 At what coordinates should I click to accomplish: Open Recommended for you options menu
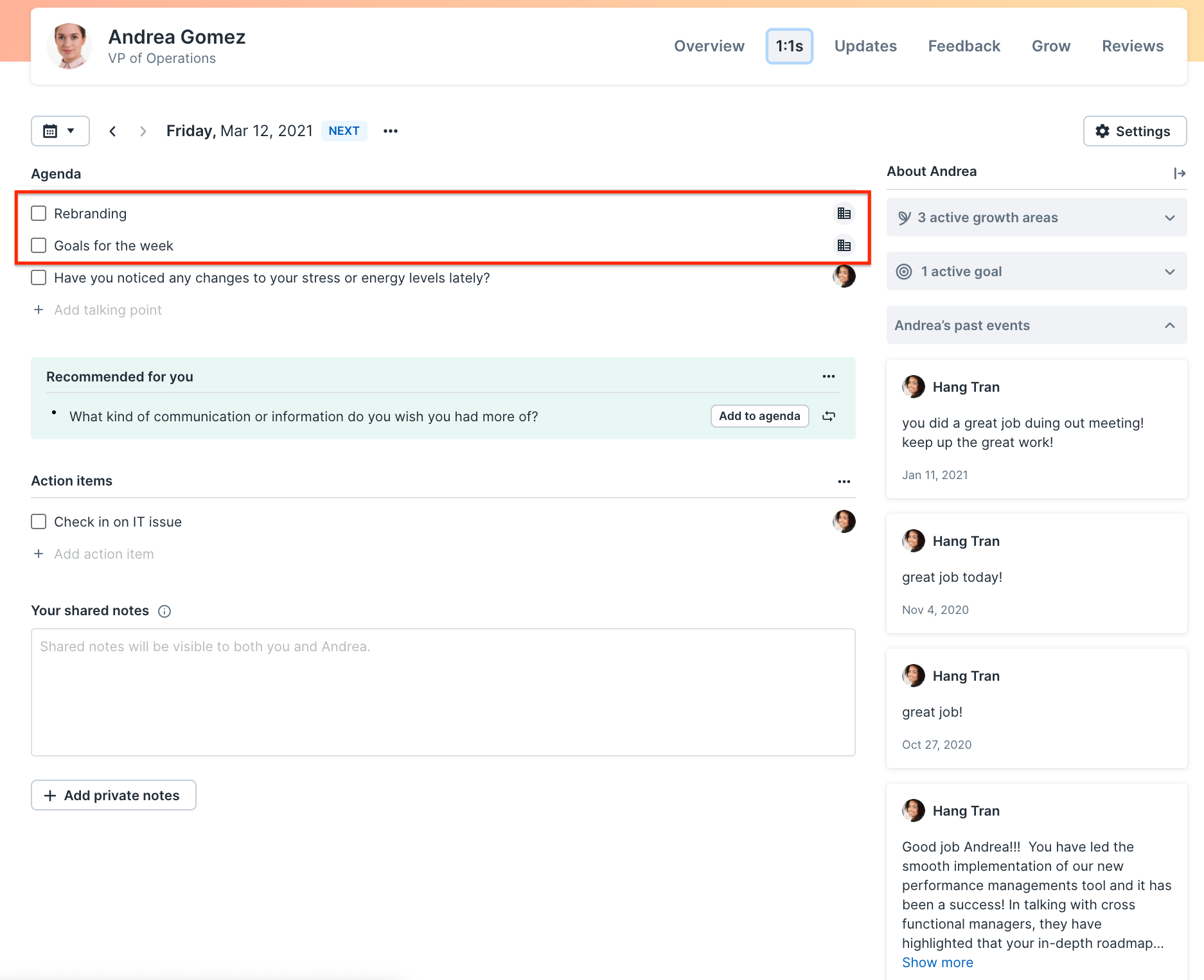tap(829, 376)
